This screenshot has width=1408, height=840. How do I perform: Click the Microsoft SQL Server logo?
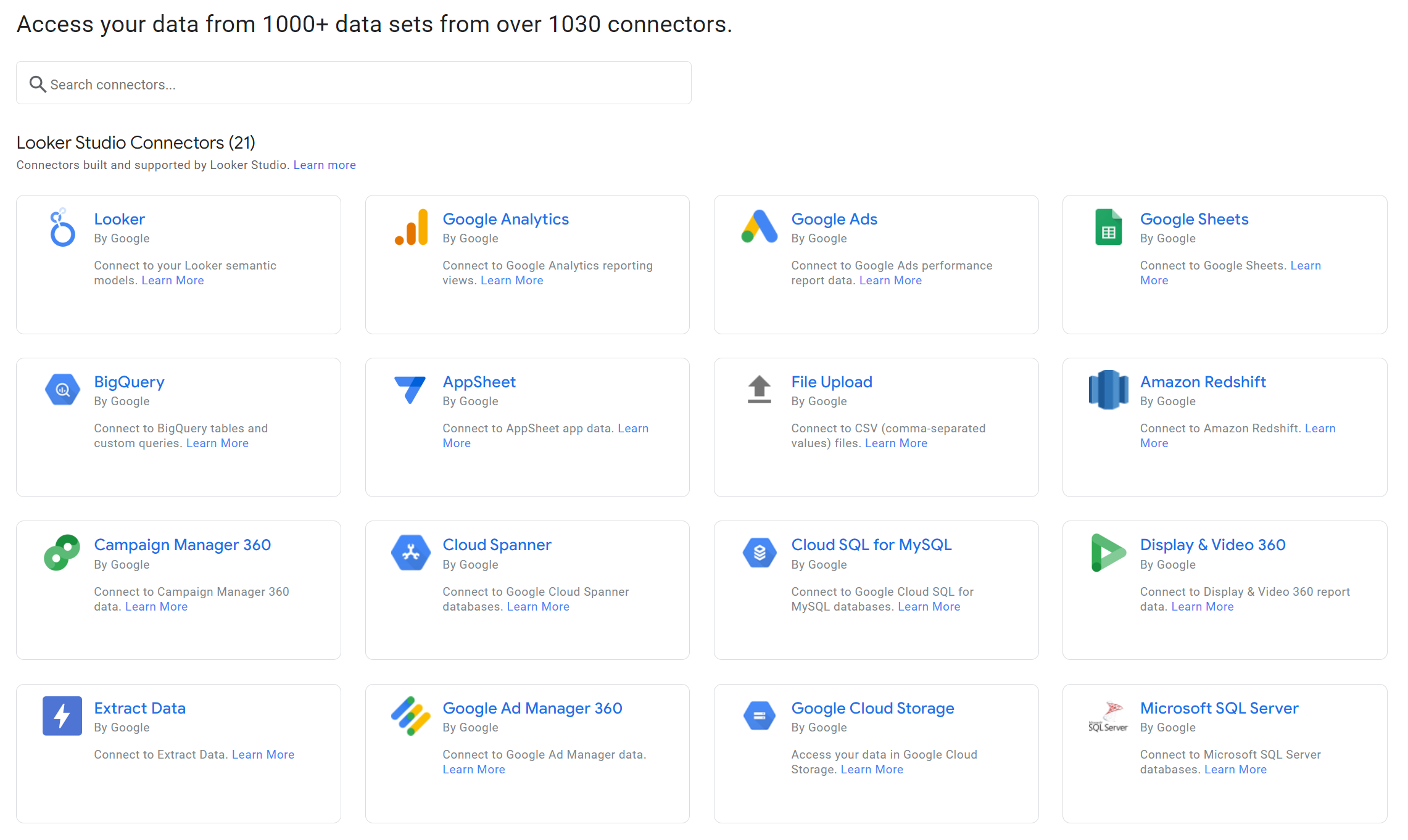pyautogui.click(x=1108, y=717)
